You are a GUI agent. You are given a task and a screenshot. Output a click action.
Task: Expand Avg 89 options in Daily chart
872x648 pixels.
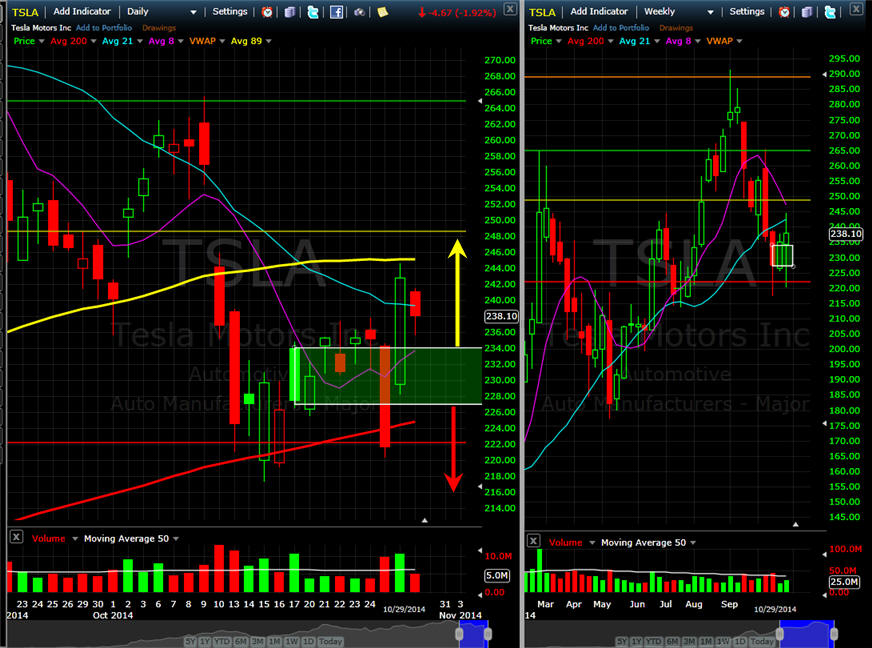pyautogui.click(x=269, y=41)
